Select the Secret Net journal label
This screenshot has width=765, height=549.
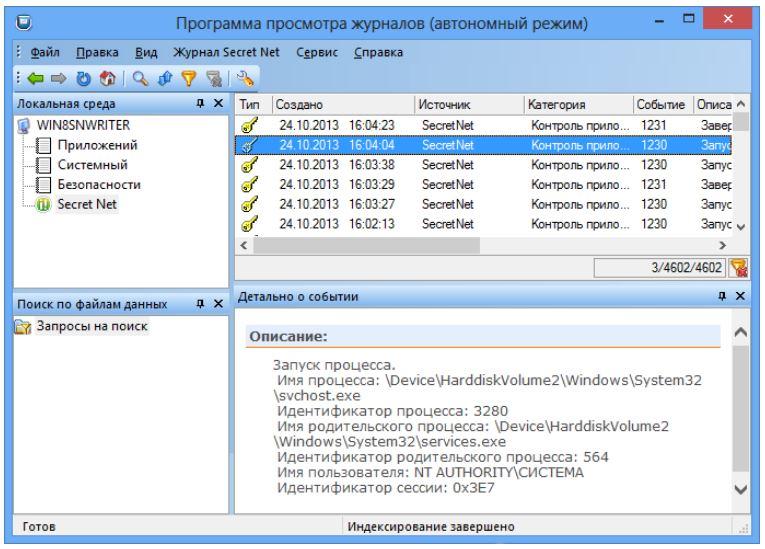(87, 204)
